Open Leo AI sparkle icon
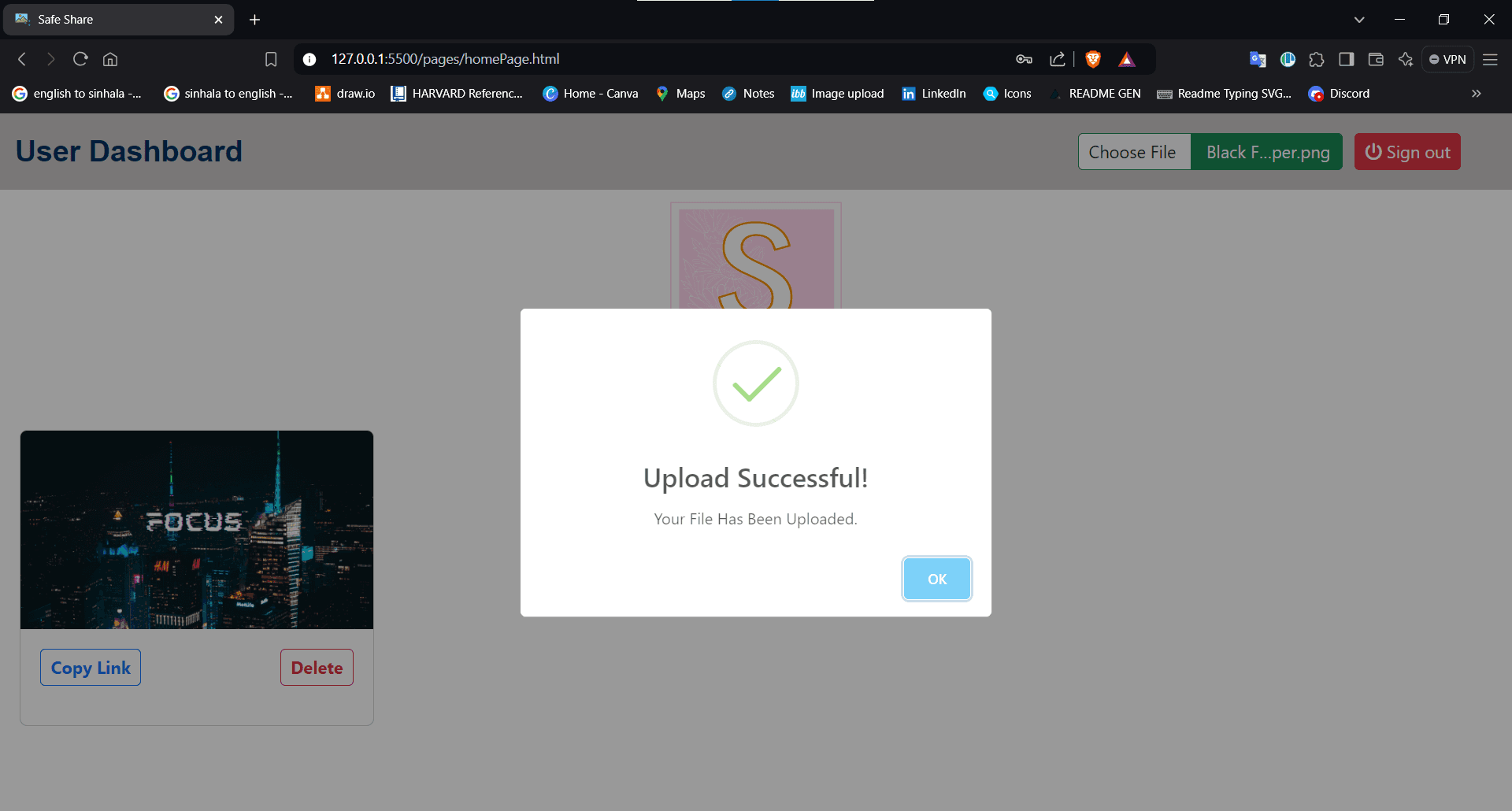The width and height of the screenshot is (1512, 811). pyautogui.click(x=1406, y=59)
